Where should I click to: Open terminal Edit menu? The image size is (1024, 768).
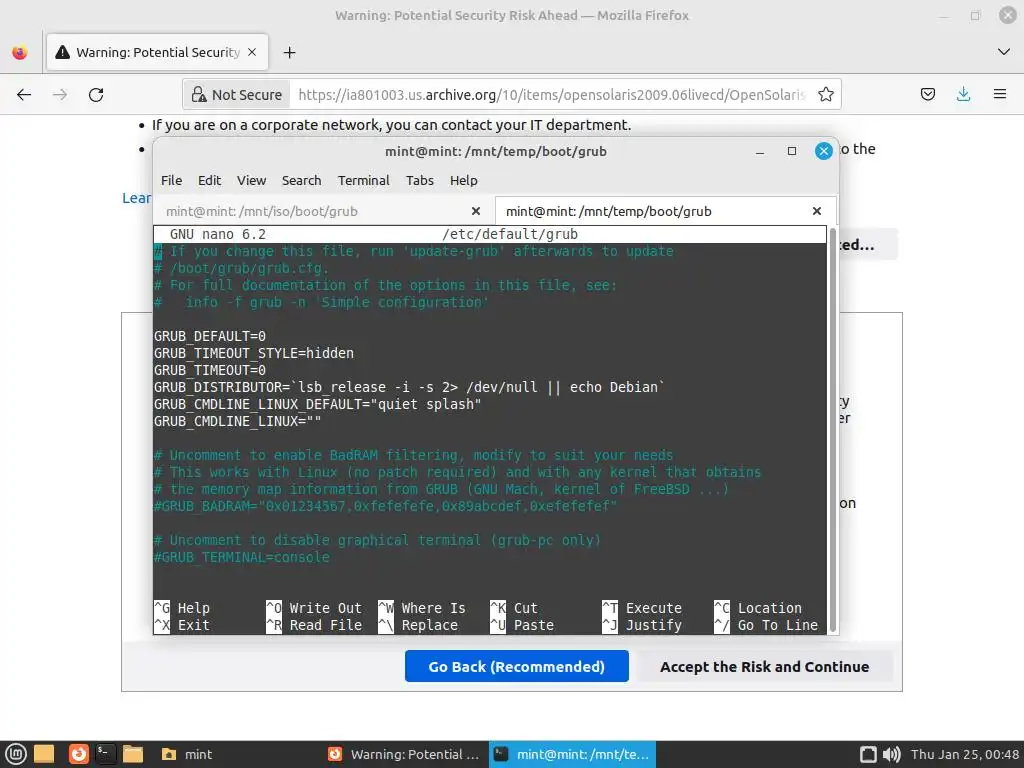click(209, 180)
